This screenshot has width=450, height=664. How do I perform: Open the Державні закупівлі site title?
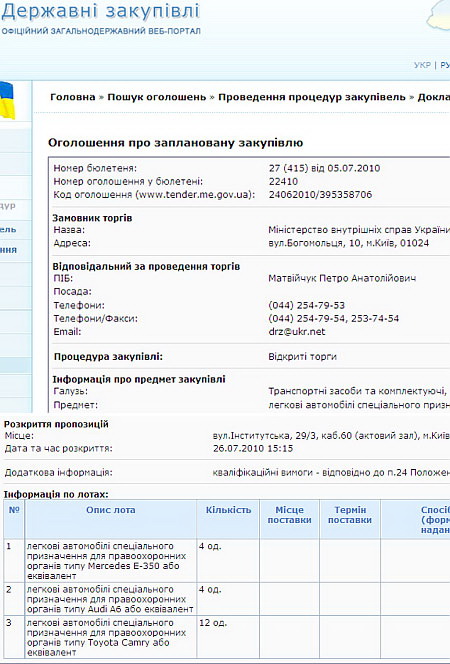(x=100, y=11)
